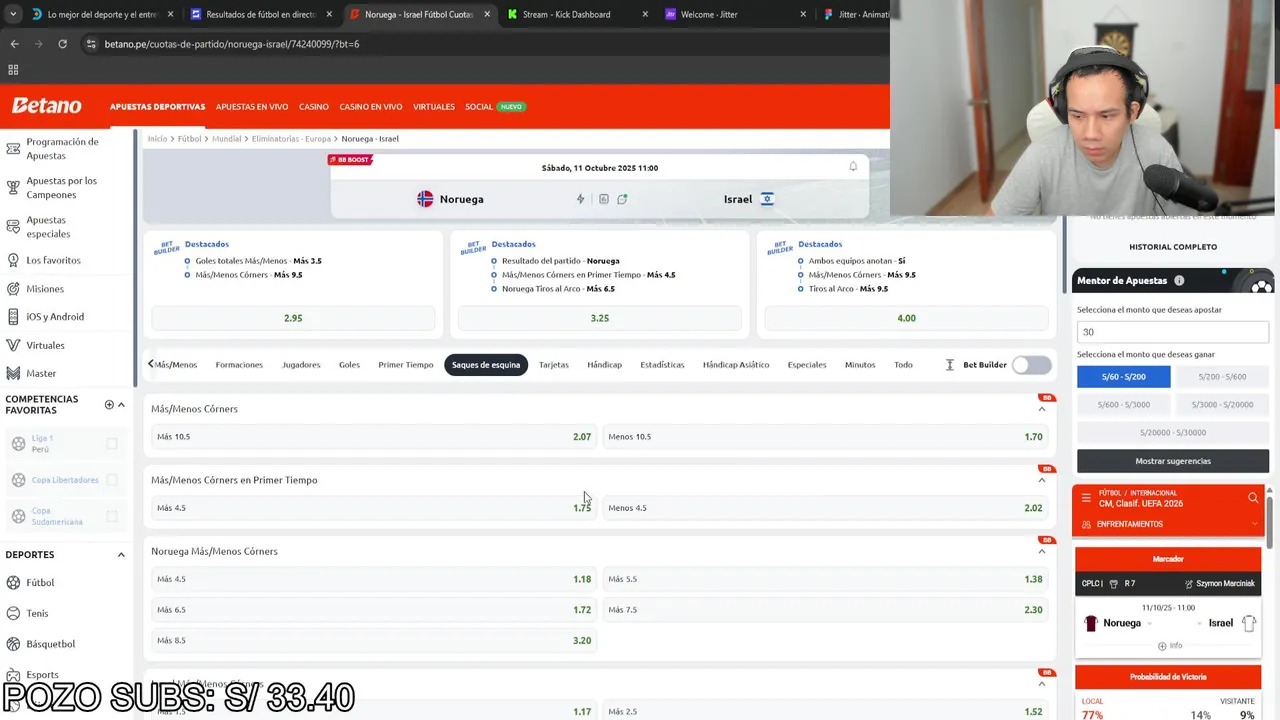
Task: Collapse Noruega Más/Menos Córners market
Action: click(1042, 551)
